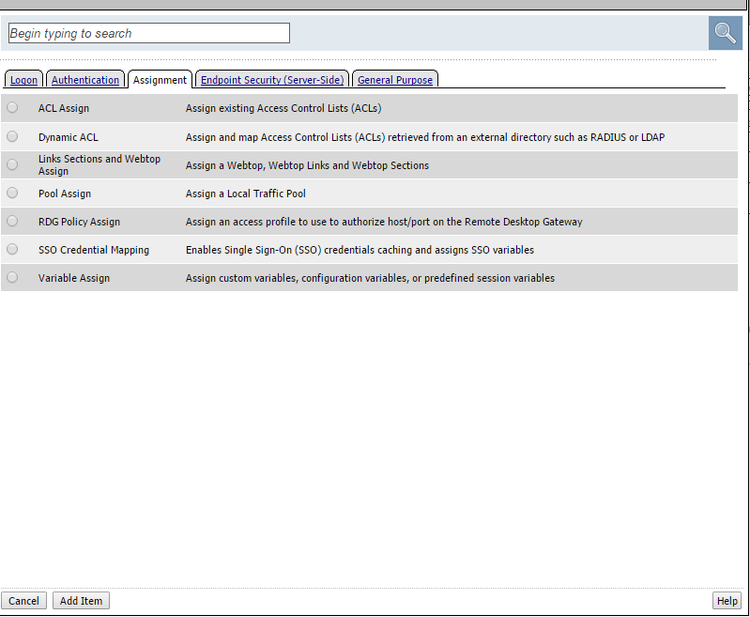Click the SSO Credential Mapping description text

(x=359, y=250)
